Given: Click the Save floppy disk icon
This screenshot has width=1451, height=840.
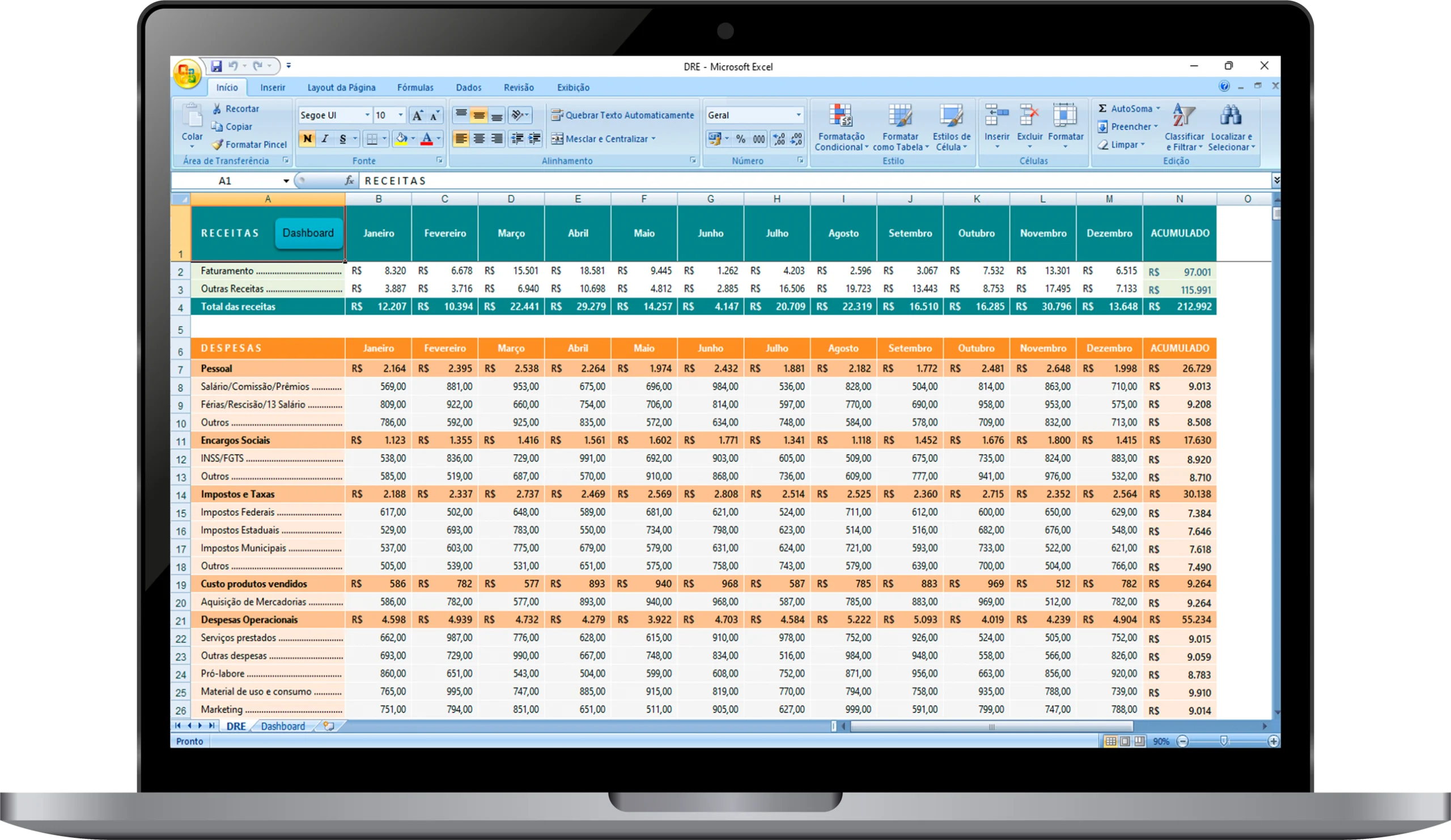Looking at the screenshot, I should click(216, 66).
